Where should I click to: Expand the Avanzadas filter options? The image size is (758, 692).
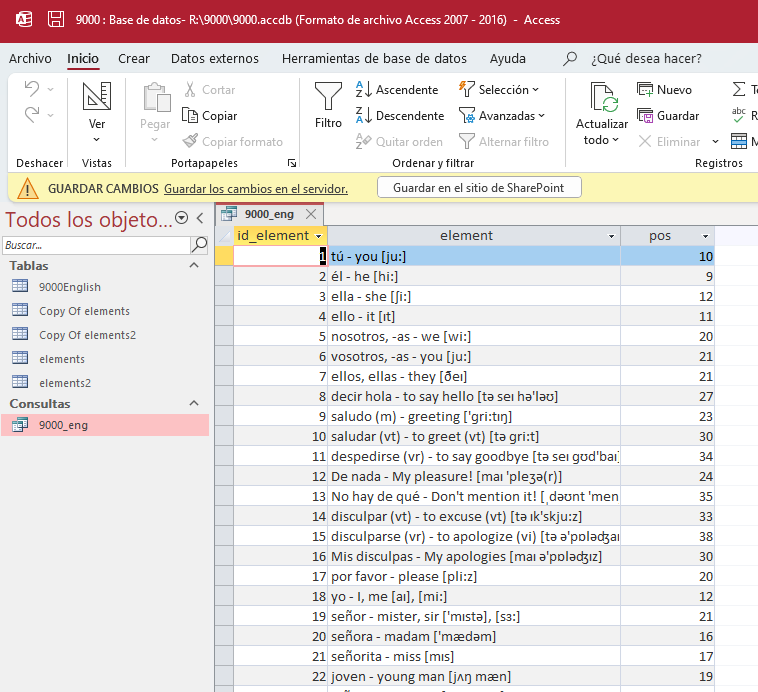[x=501, y=116]
